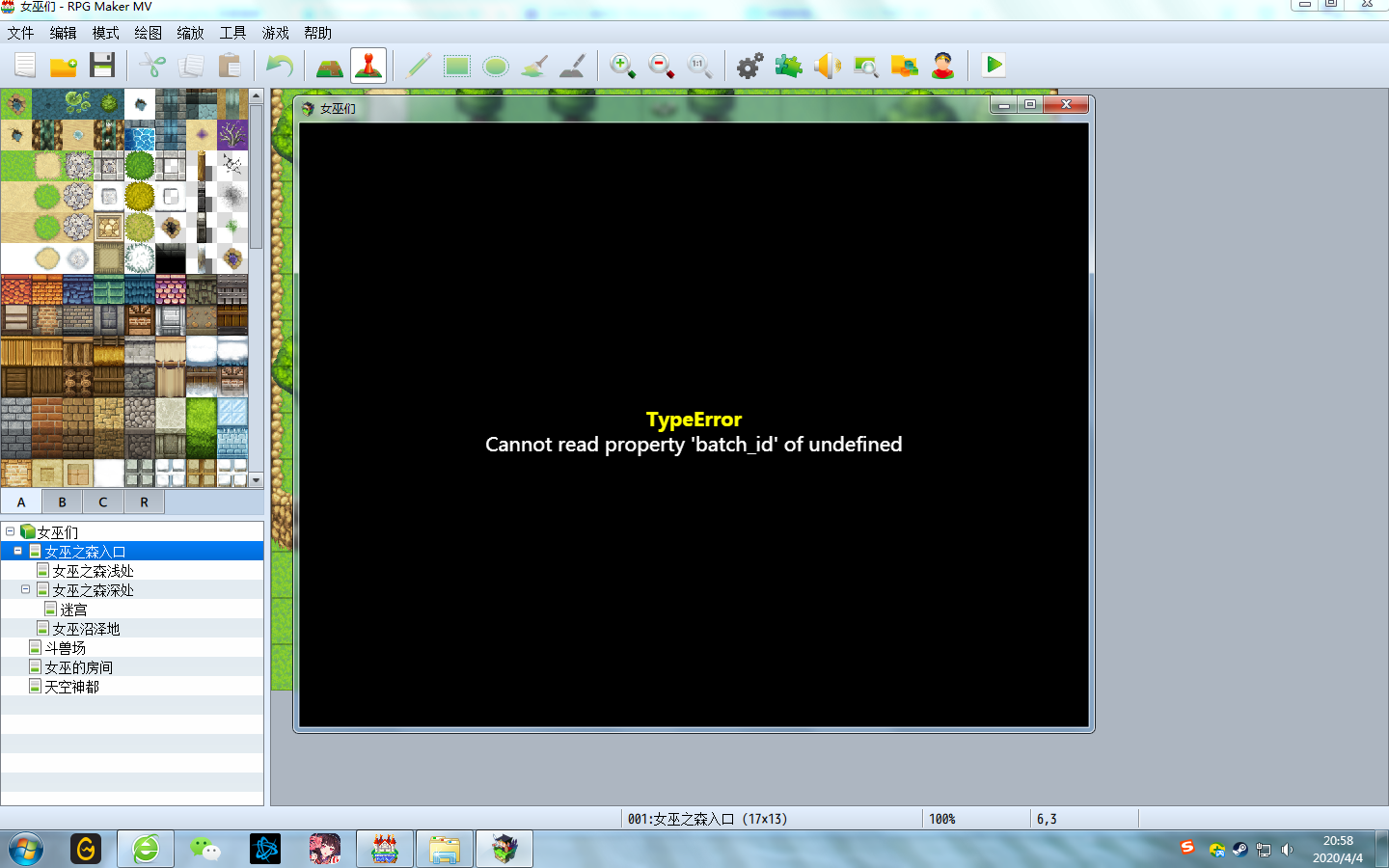This screenshot has width=1389, height=868.
Task: Open the Sound Test speaker icon
Action: [x=828, y=66]
